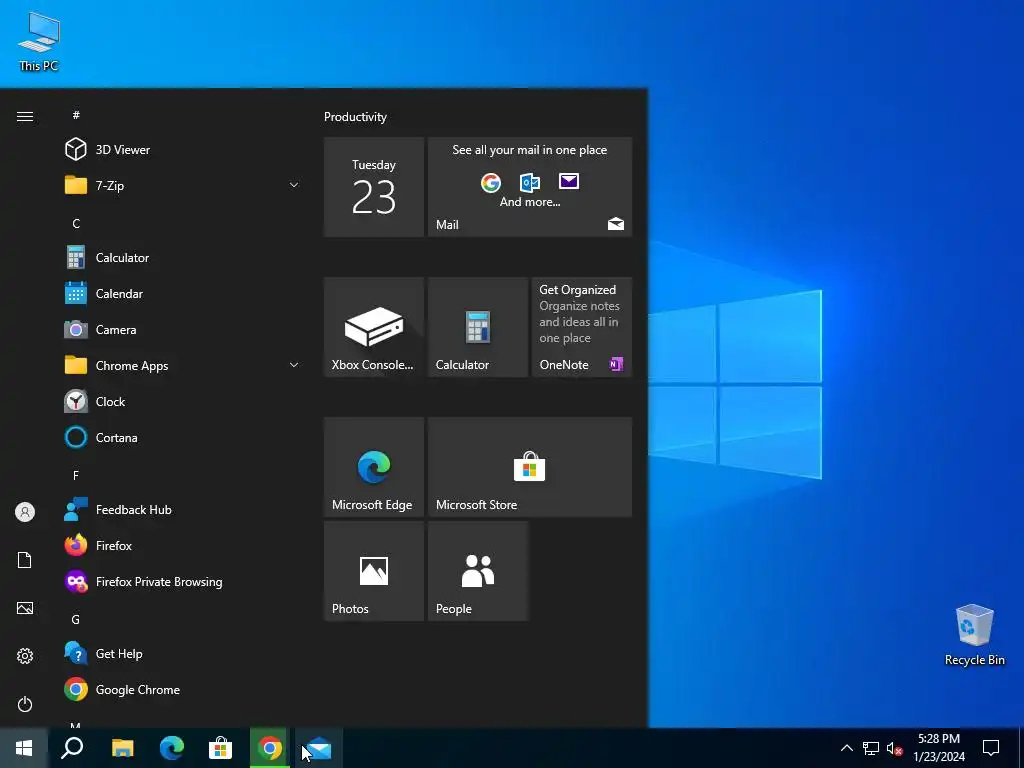The height and width of the screenshot is (768, 1024).
Task: Open the Camera app
Action: coord(181,330)
